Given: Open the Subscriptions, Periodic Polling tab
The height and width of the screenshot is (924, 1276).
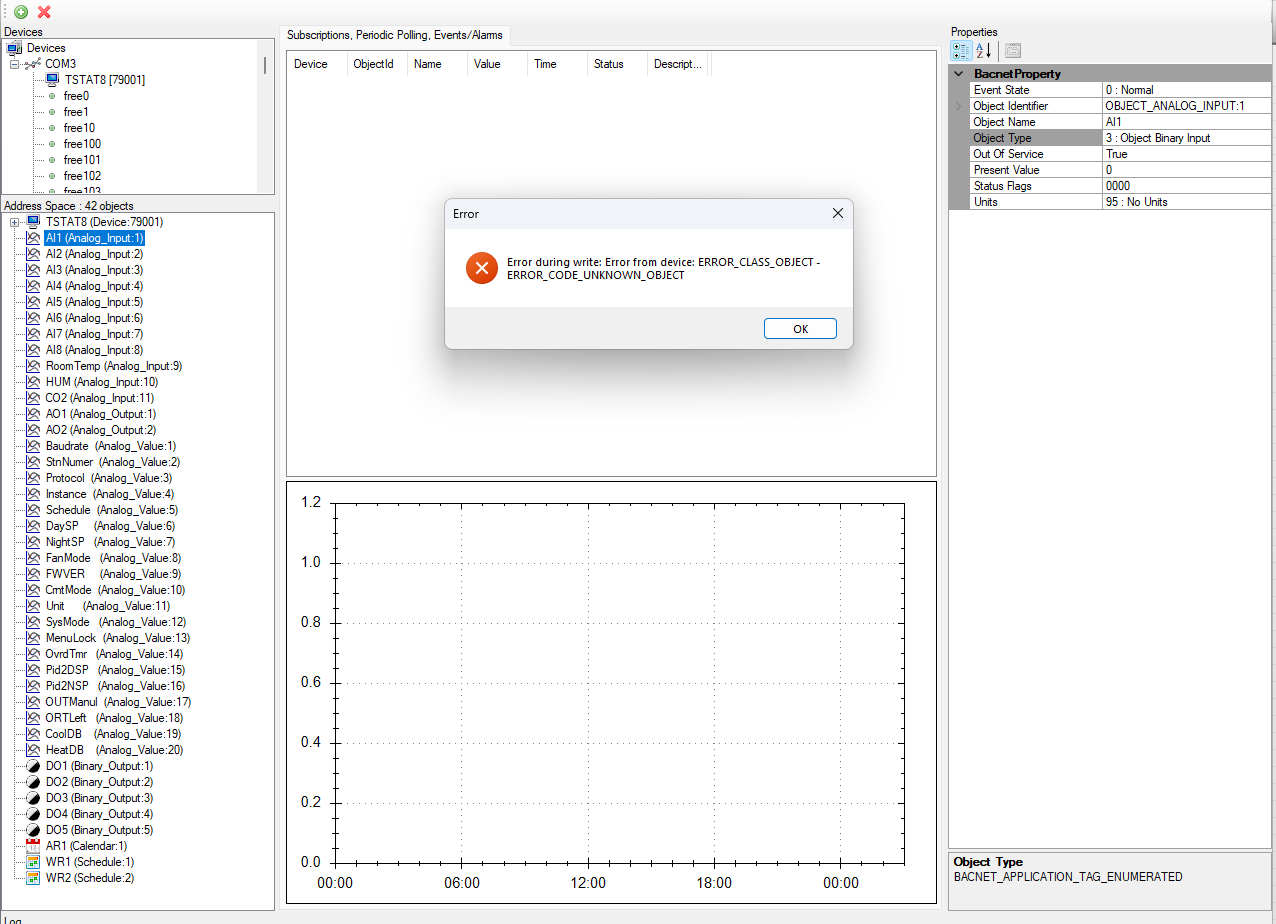Looking at the screenshot, I should [395, 35].
